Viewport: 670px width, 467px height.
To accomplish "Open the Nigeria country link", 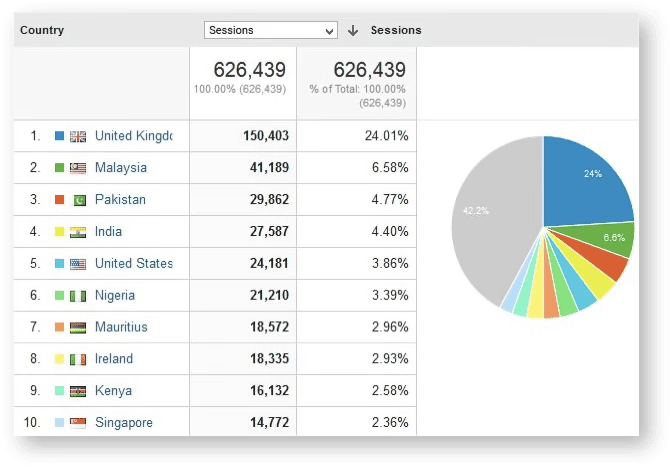I will [115, 295].
